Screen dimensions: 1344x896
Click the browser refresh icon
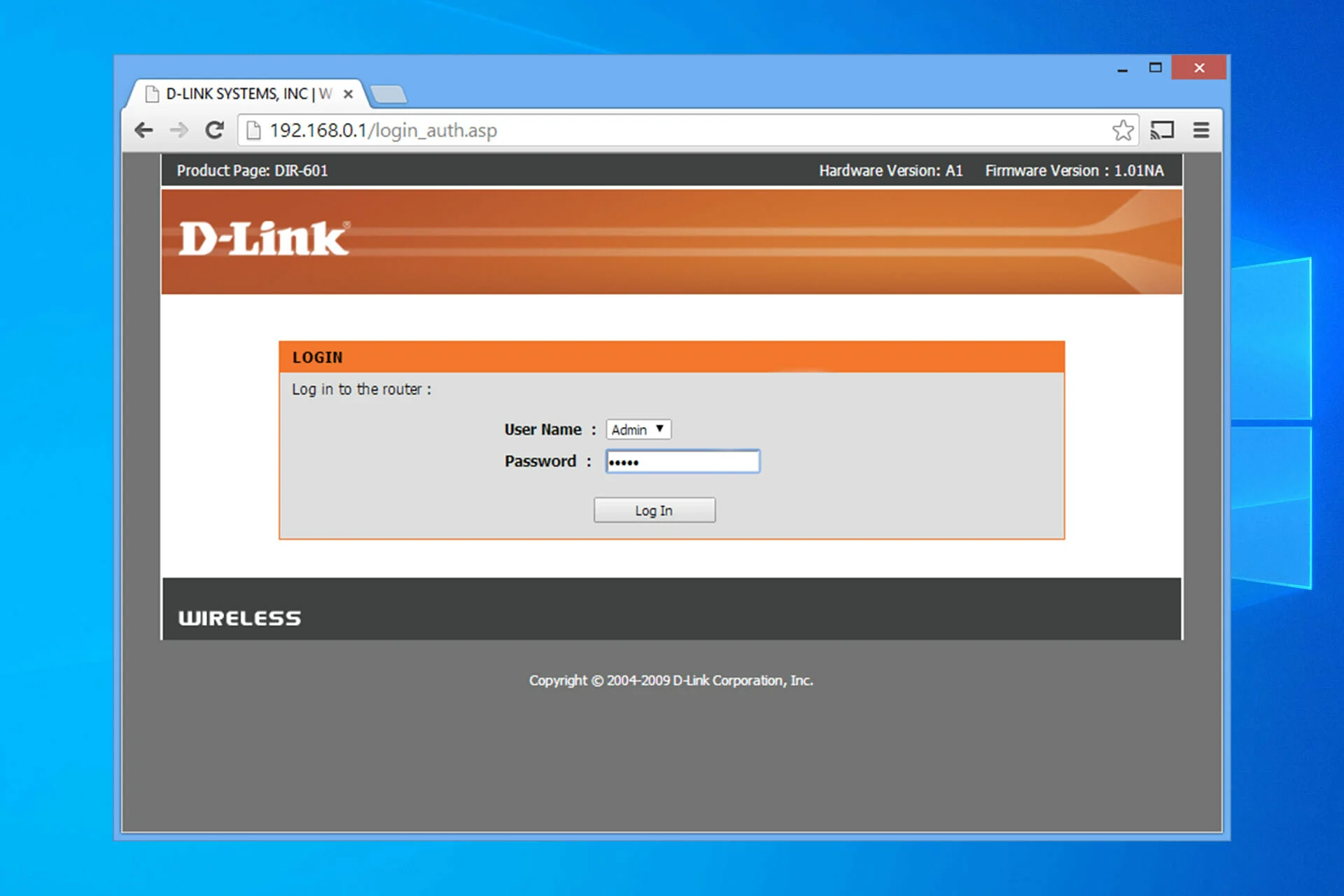tap(213, 130)
